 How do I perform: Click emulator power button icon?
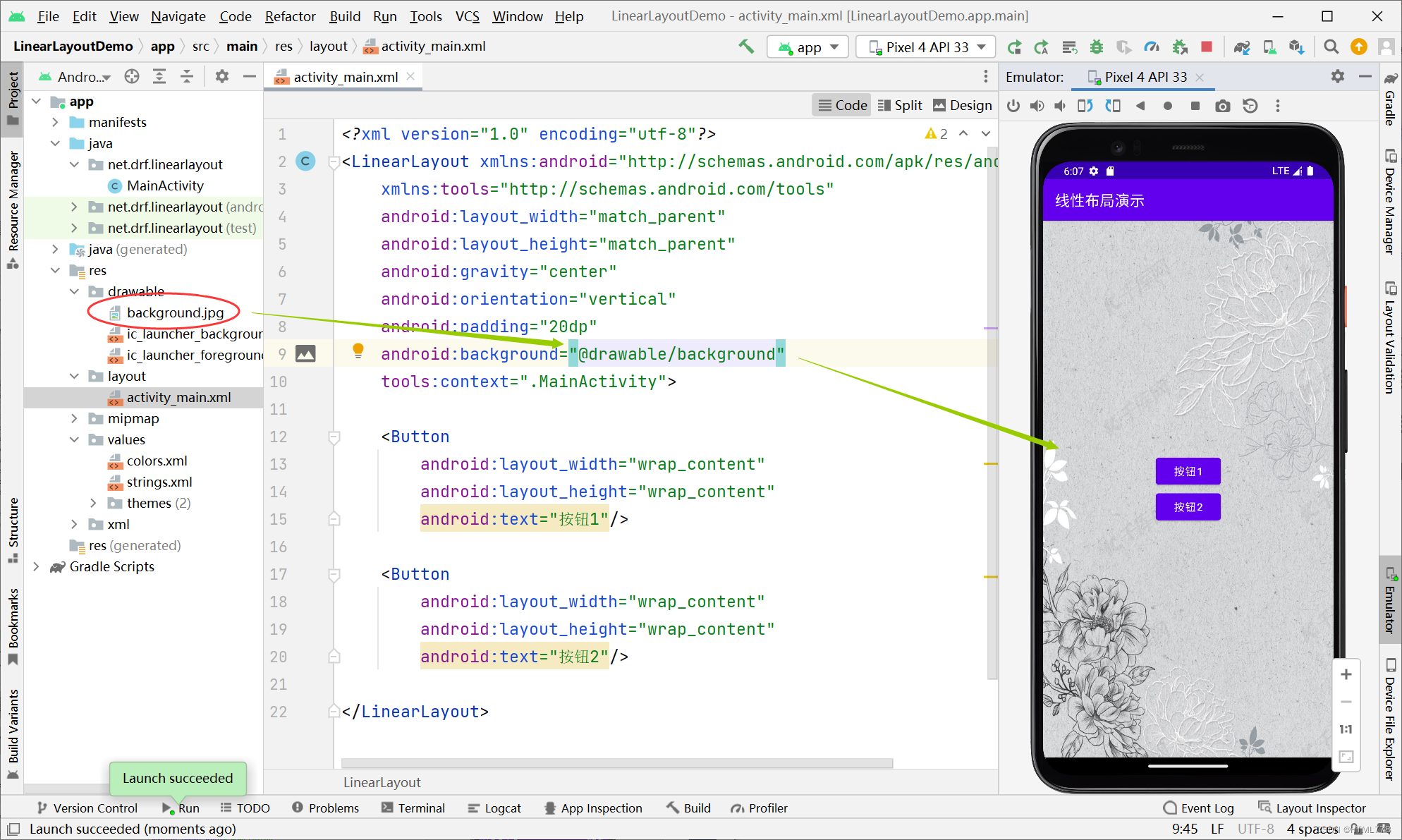(1013, 106)
